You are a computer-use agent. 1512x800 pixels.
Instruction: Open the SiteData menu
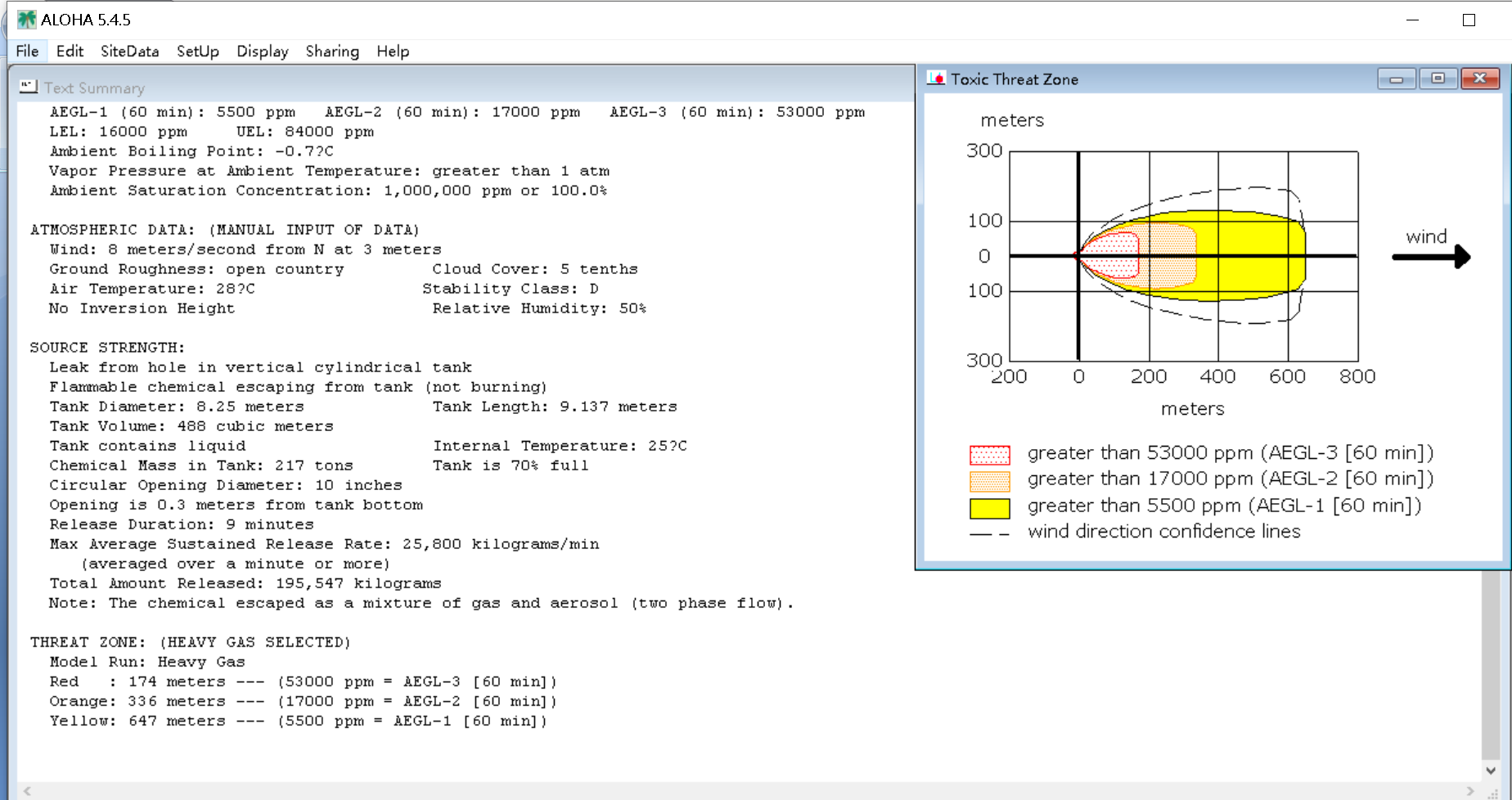point(129,52)
